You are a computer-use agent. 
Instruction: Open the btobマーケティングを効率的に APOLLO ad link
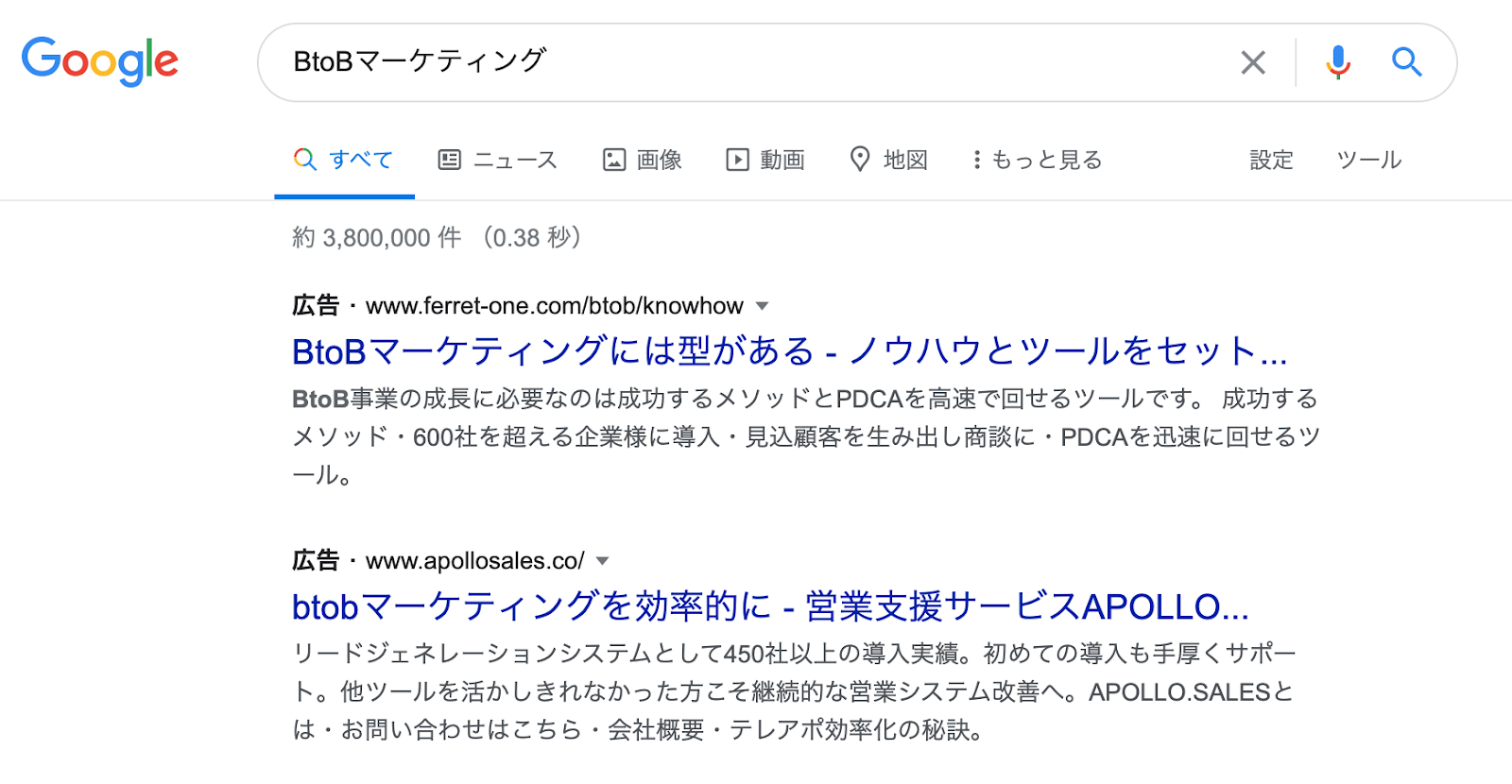[x=770, y=606]
